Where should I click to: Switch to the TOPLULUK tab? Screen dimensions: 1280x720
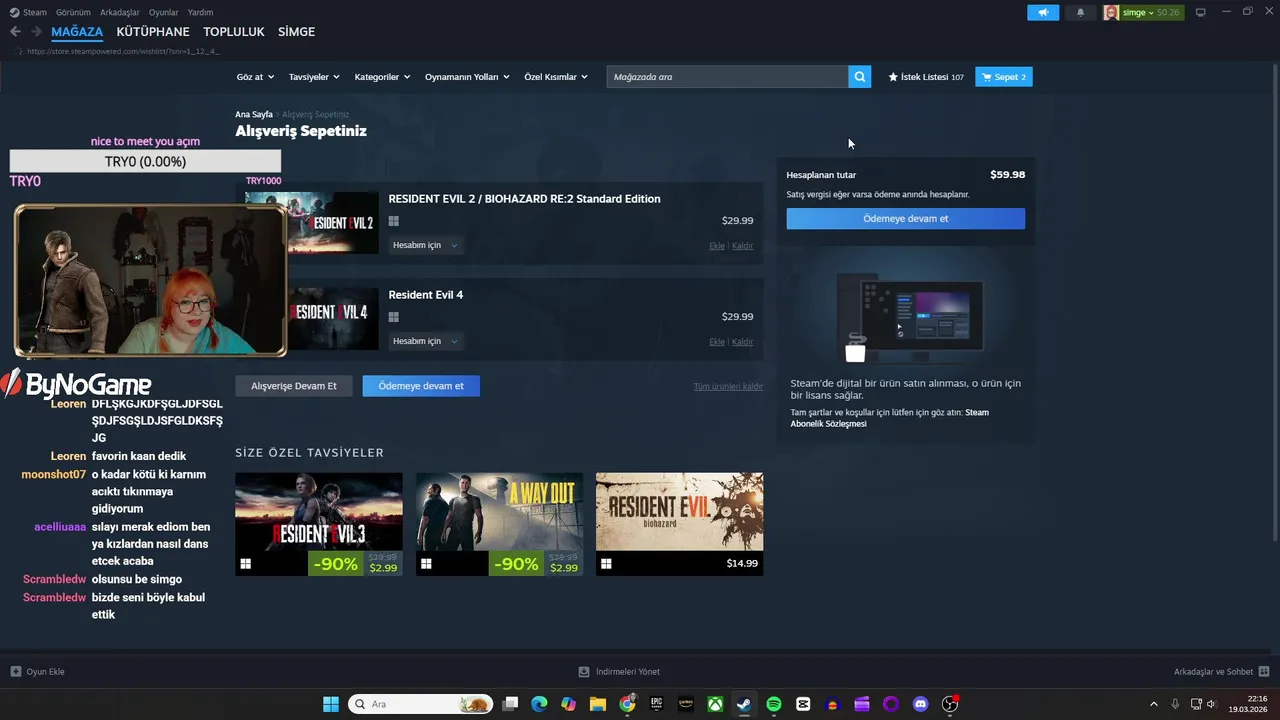tap(234, 32)
